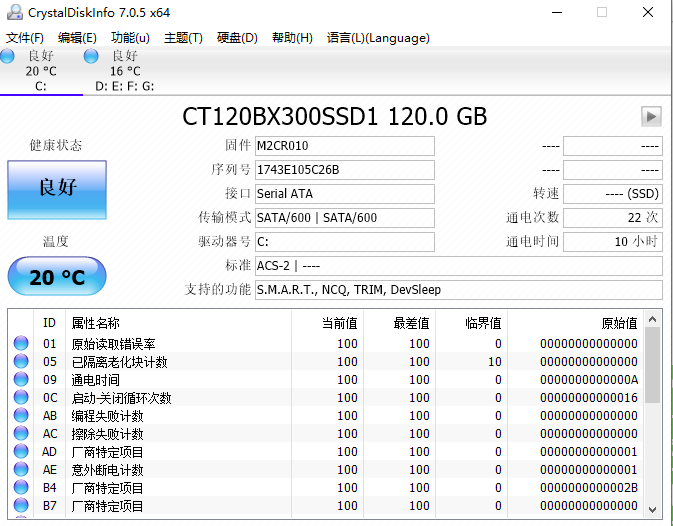Click the transfer mode field SATA/600 | SATA/600
This screenshot has width=673, height=526.
click(345, 218)
